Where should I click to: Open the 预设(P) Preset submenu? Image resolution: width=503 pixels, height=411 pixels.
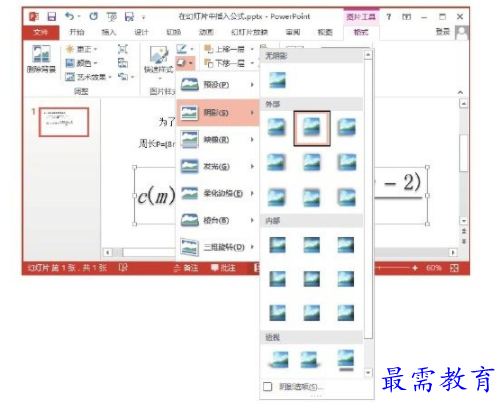[218, 85]
